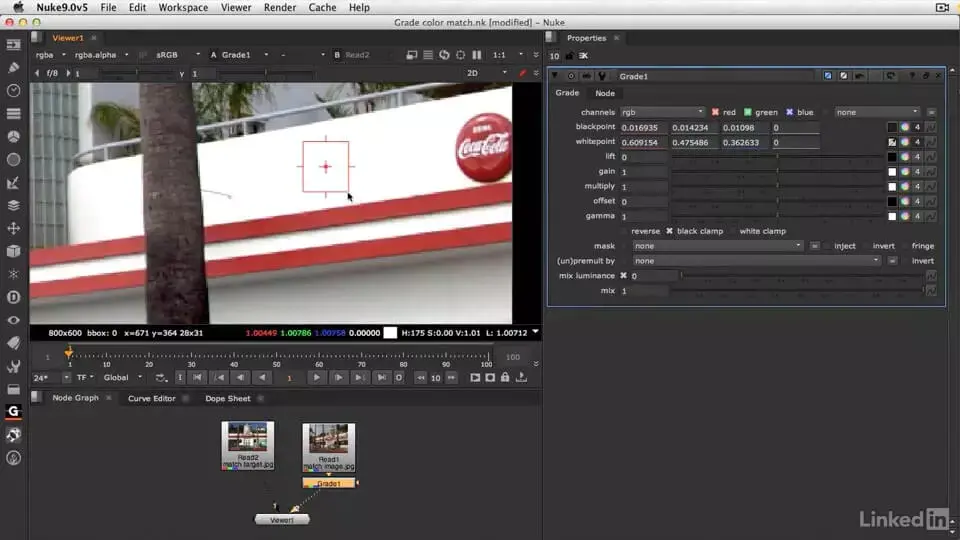Open blackpoint color wheel picker
Screen dimensions: 960x540
(904, 127)
